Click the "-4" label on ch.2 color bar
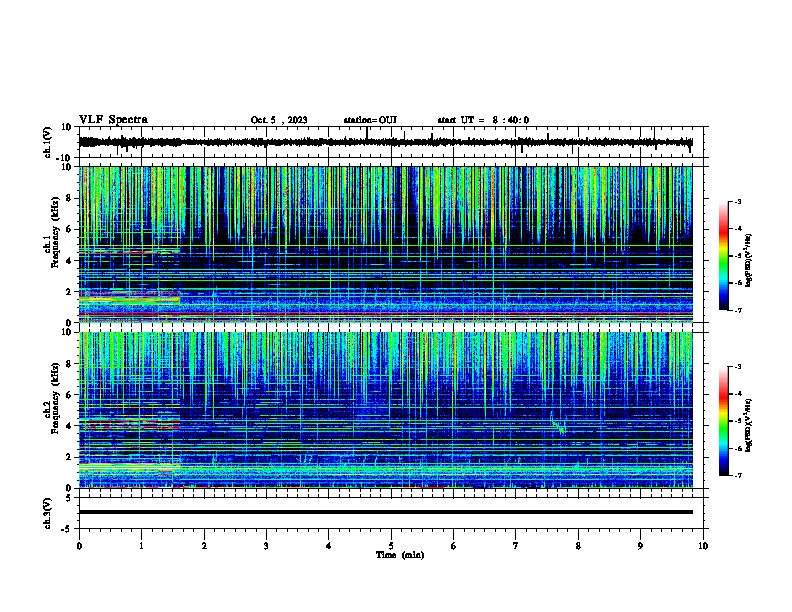792x612 pixels. coord(737,393)
